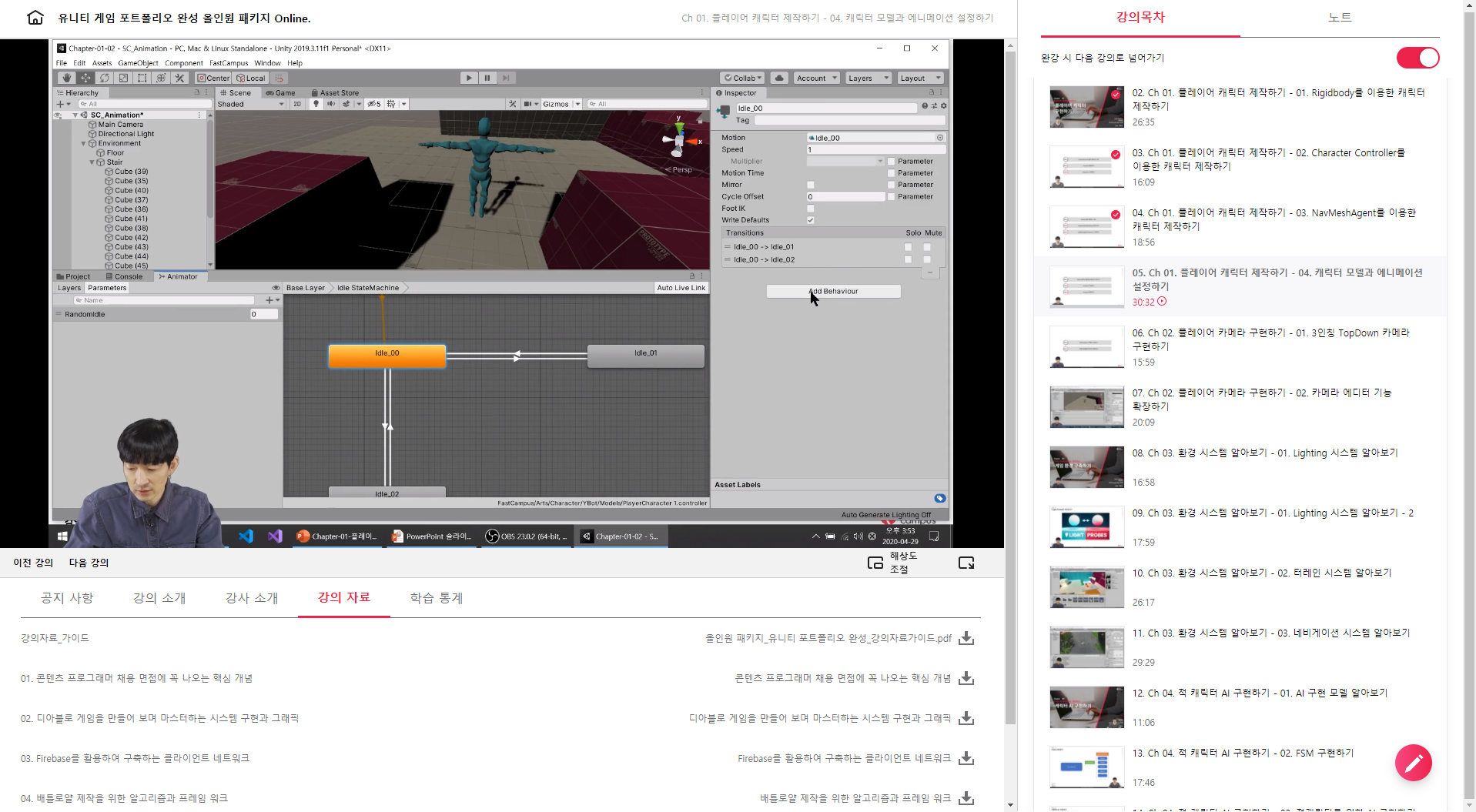Open the add parameter plus dropdown
Screen dimensions: 1476x812
coord(272,300)
